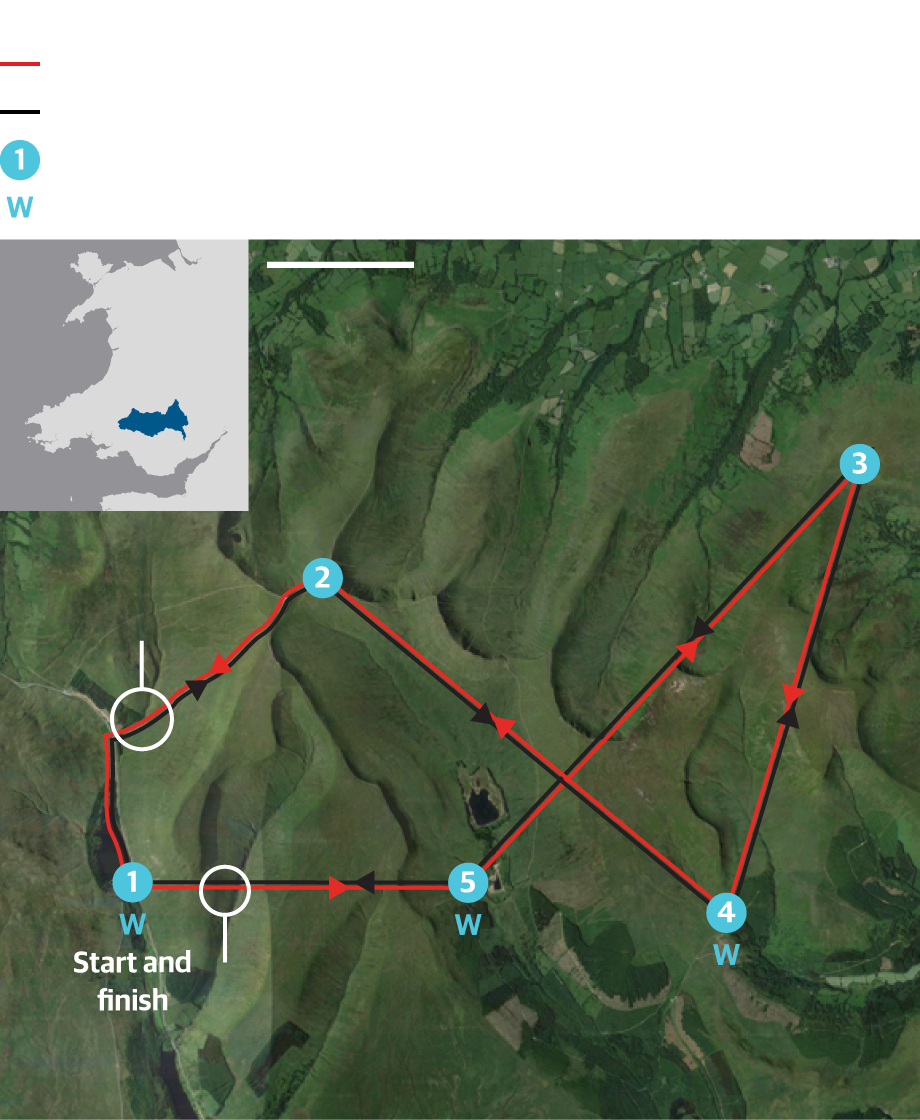
Task: Click waypoint marker 2 on the map
Action: (x=322, y=578)
